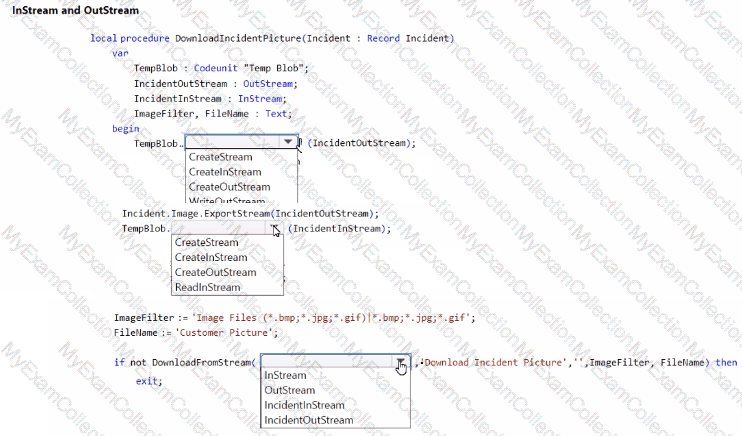The width and height of the screenshot is (742, 436).
Task: Pick CreateOutStream in the first TempBlob list
Action: 229,187
